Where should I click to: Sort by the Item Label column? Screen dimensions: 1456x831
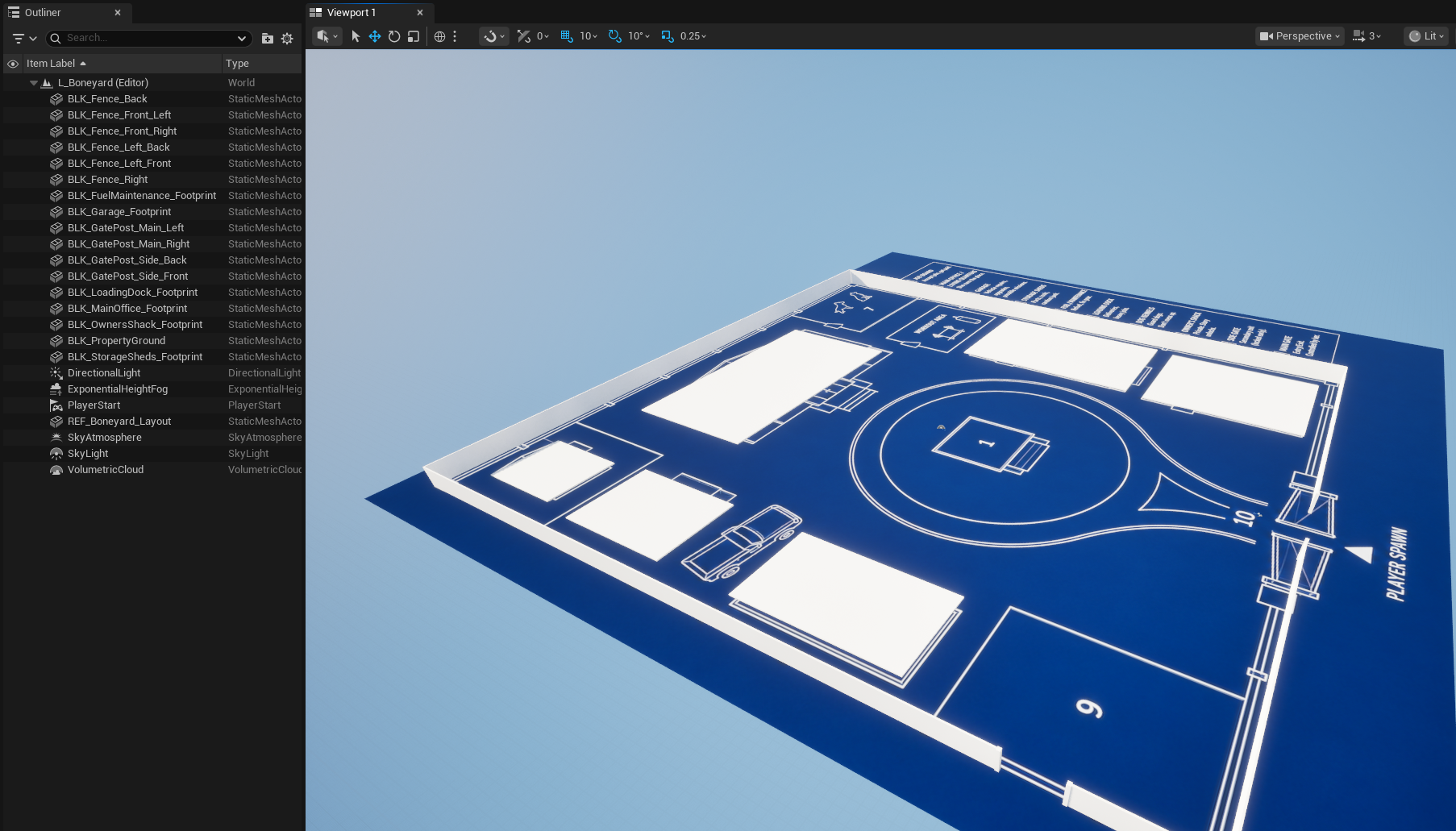coord(122,64)
